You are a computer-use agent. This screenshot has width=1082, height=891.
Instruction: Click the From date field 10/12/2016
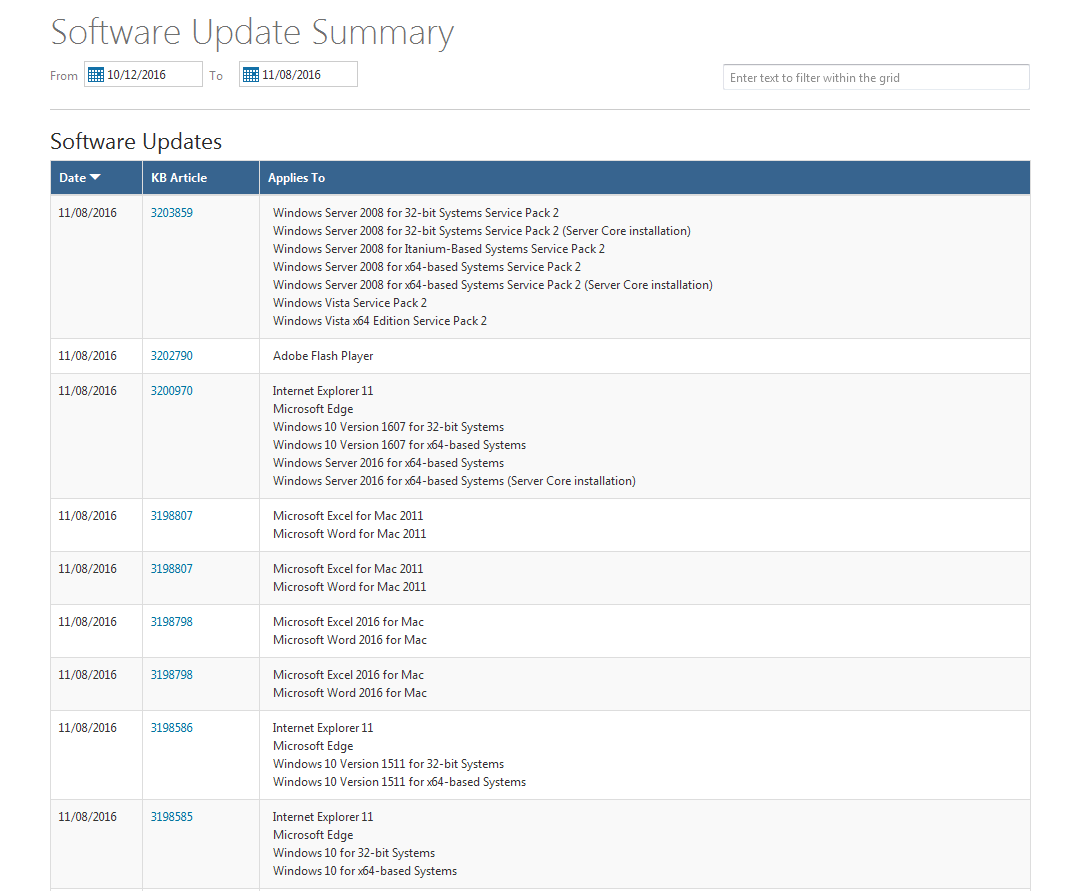point(144,75)
